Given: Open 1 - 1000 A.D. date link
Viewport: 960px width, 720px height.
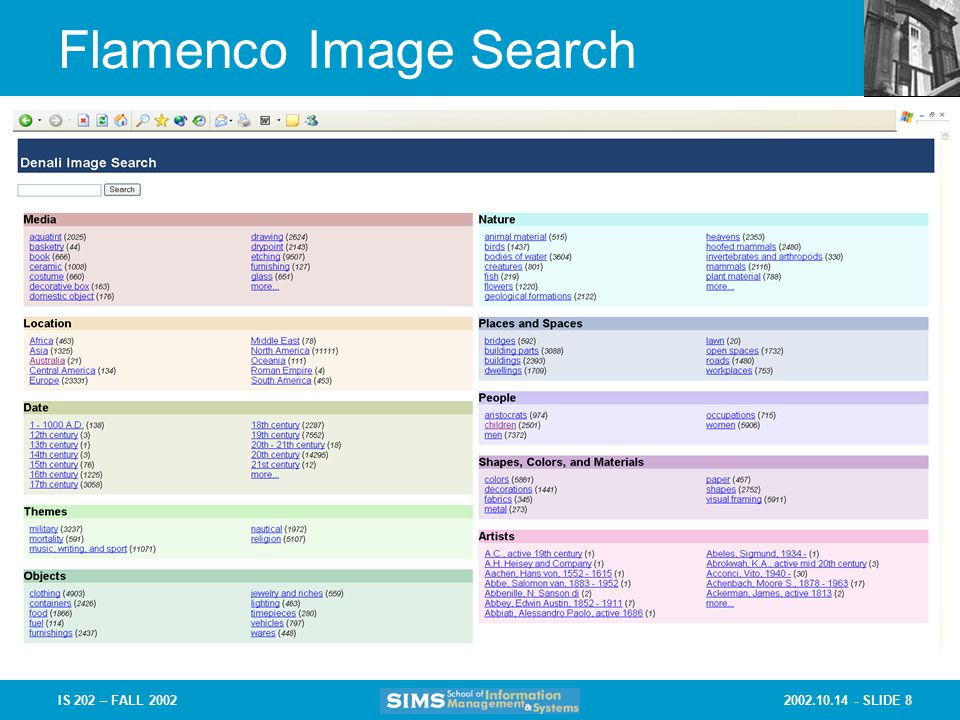Looking at the screenshot, I should tap(56, 425).
